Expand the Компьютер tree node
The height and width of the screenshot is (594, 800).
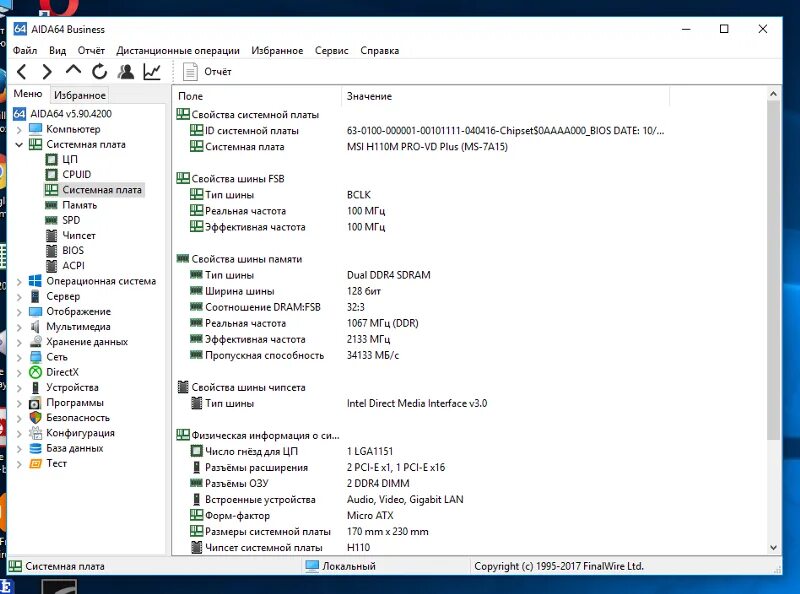[19, 130]
